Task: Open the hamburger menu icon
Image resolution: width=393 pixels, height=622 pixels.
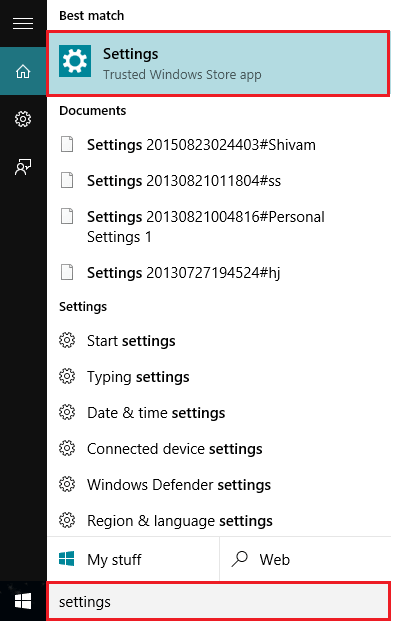Action: (x=23, y=24)
